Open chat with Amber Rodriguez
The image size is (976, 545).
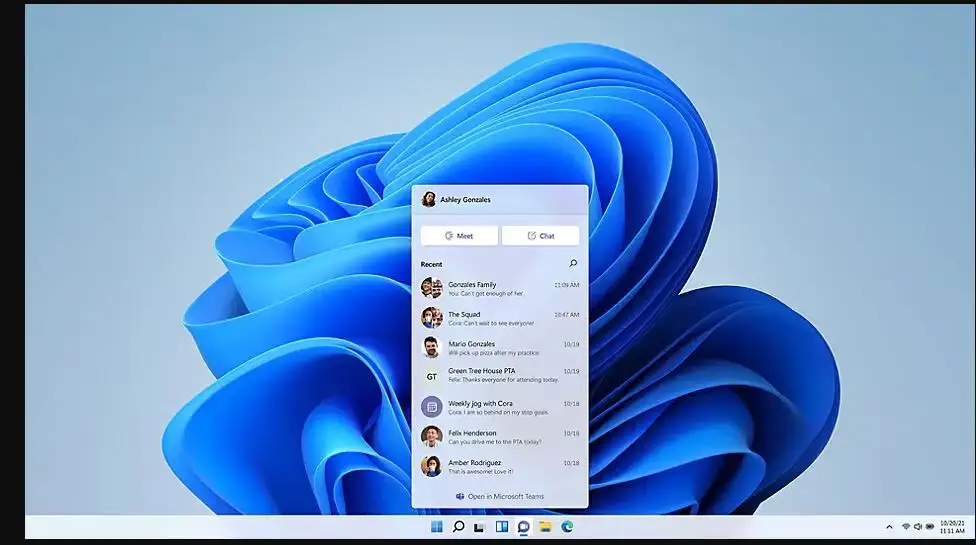click(500, 466)
